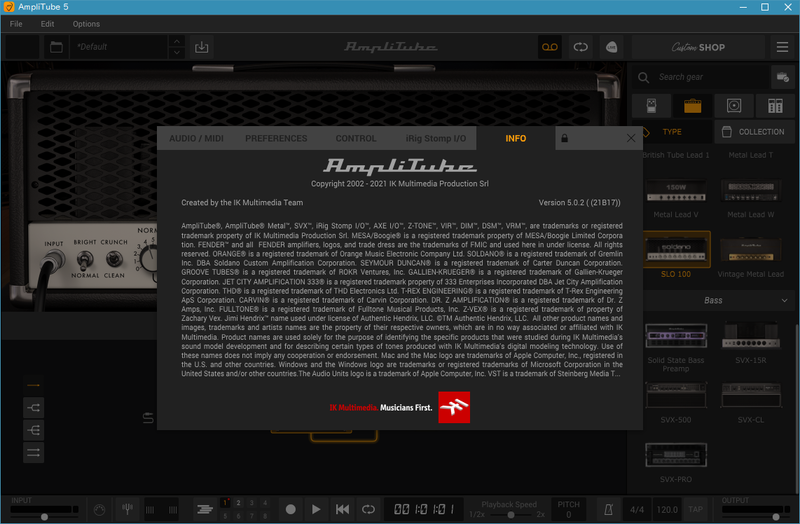Switch to the AUDIO / MIDI tab
The height and width of the screenshot is (524, 800).
tap(196, 138)
